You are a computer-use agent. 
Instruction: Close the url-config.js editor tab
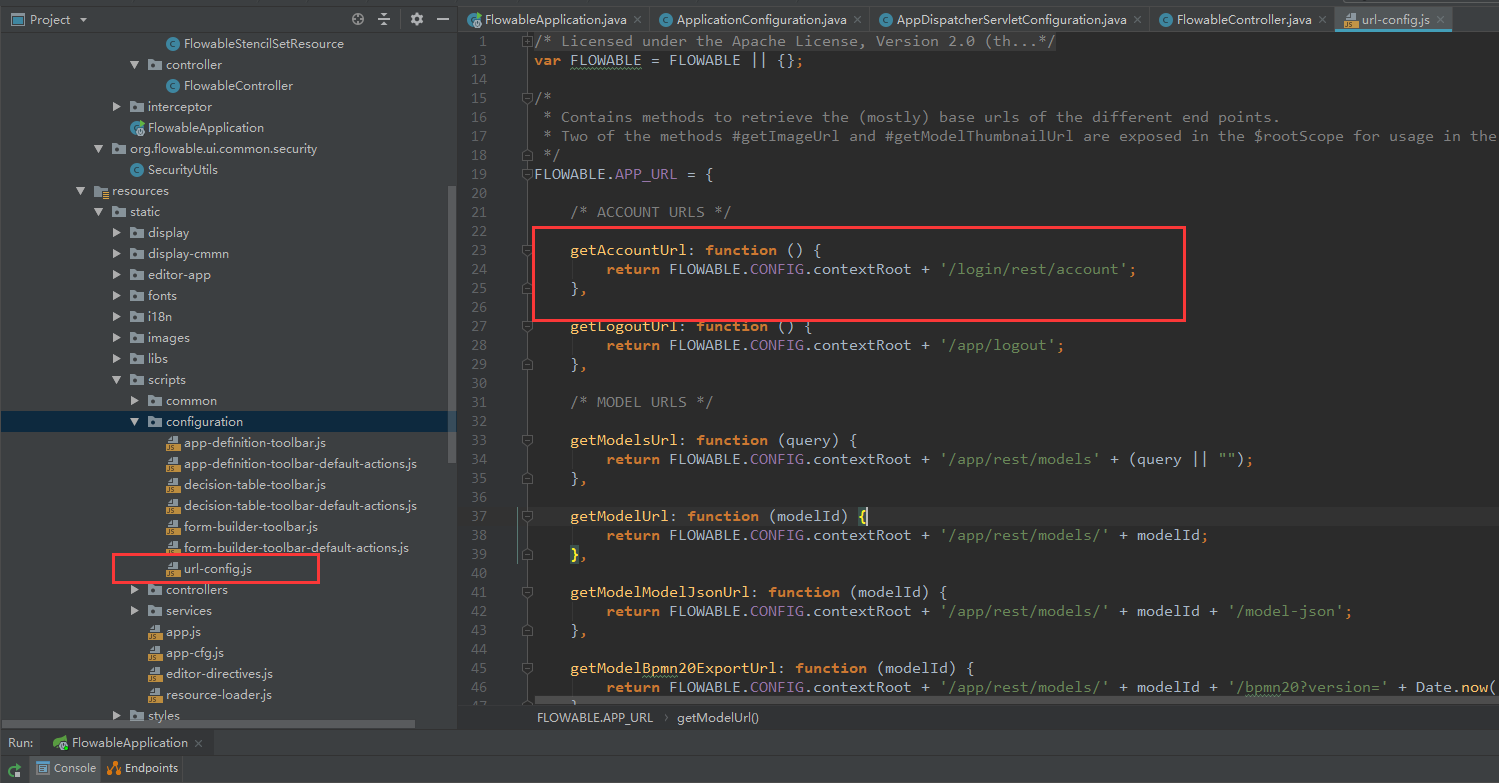pos(1440,20)
